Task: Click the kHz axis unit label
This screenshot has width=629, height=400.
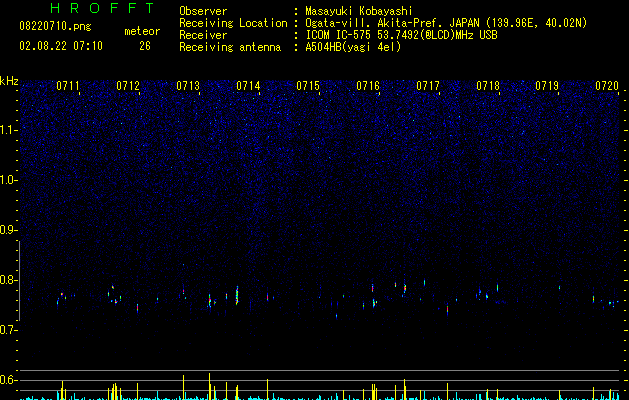Action: pos(9,81)
